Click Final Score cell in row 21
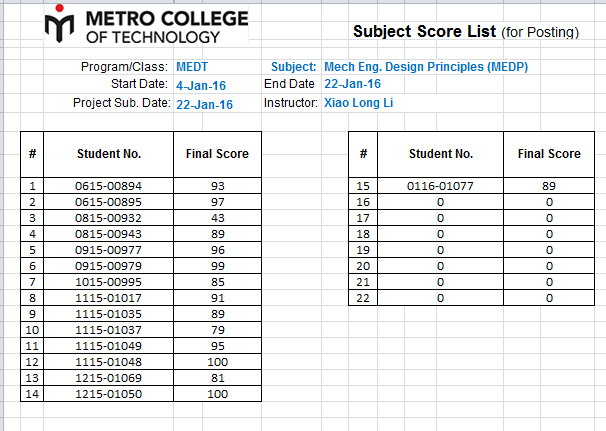This screenshot has width=606, height=431. click(x=549, y=282)
